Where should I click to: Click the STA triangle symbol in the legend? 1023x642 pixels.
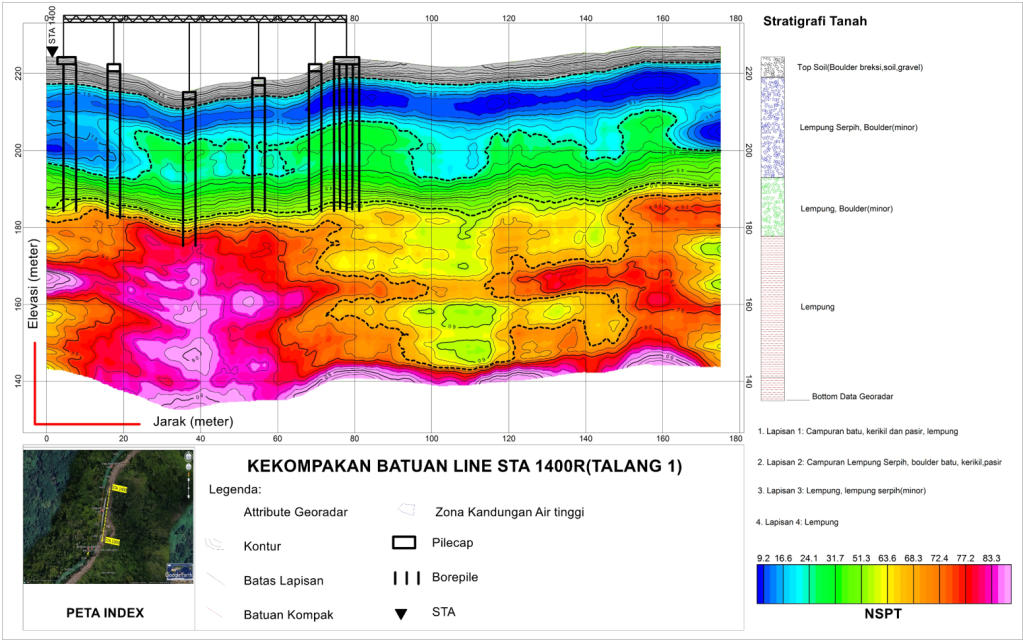402,613
